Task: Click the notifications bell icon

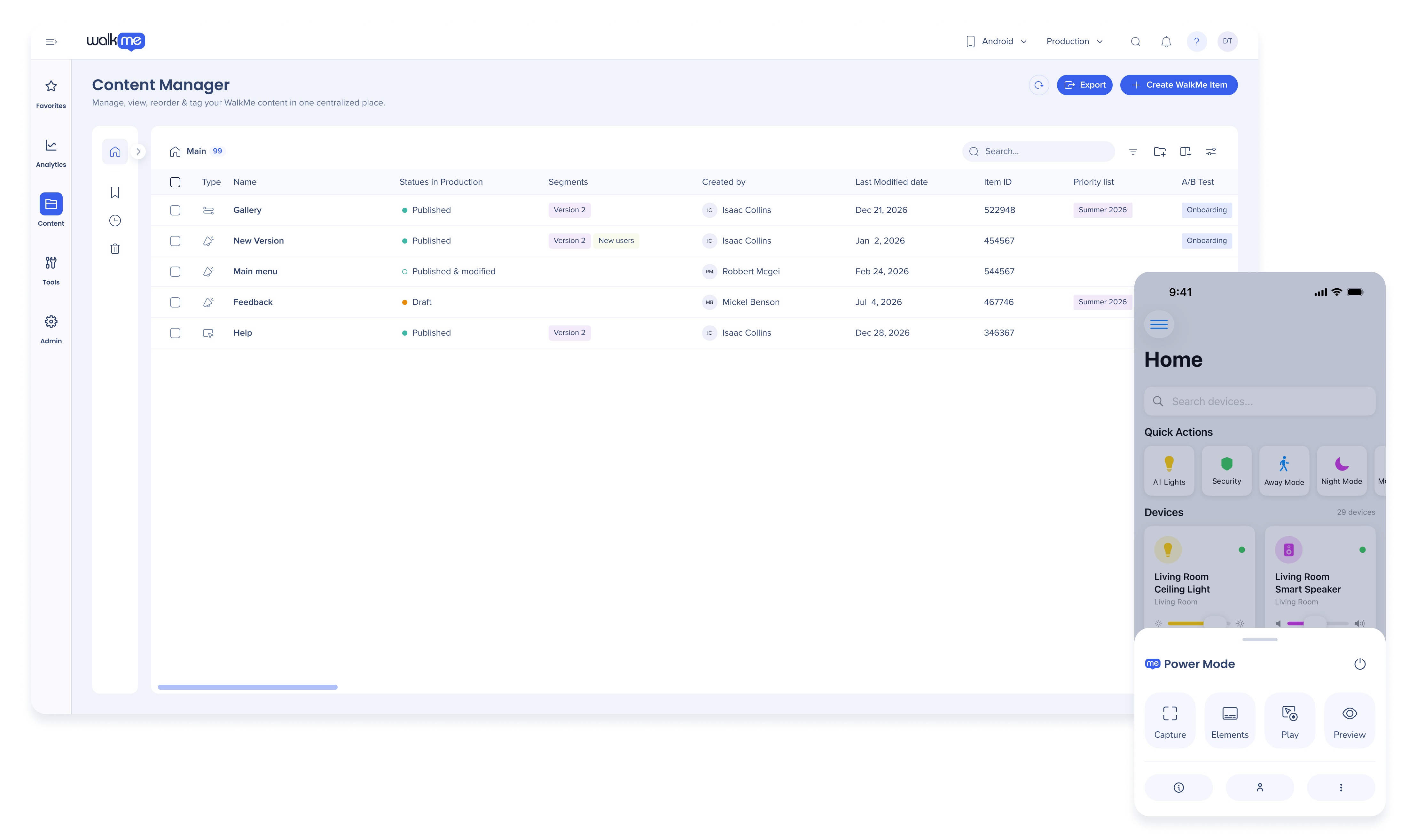Action: click(1166, 41)
